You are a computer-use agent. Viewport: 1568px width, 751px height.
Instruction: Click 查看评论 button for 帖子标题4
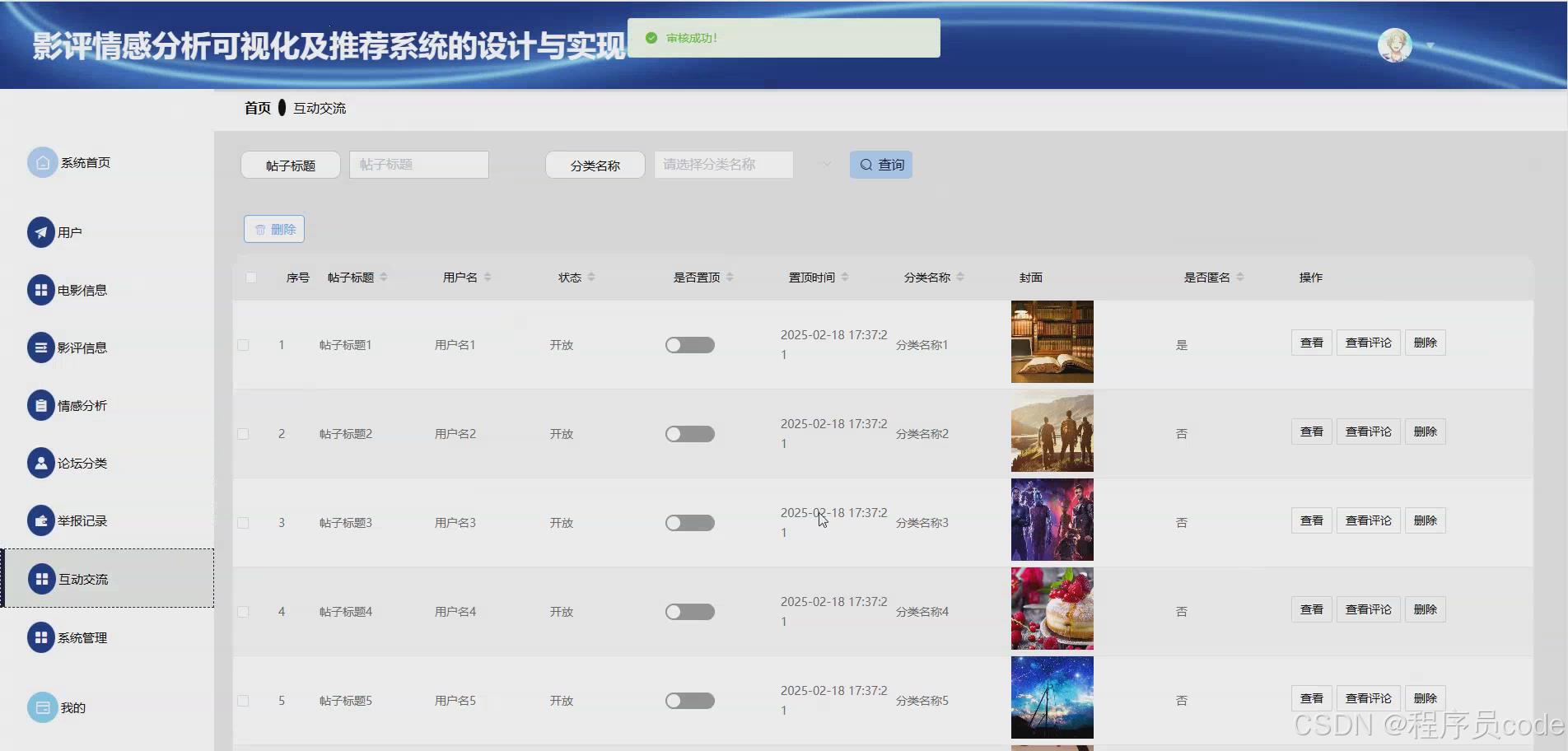[x=1369, y=609]
